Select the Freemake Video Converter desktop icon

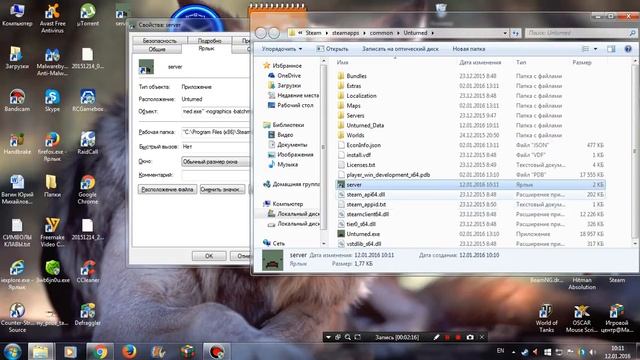52,233
